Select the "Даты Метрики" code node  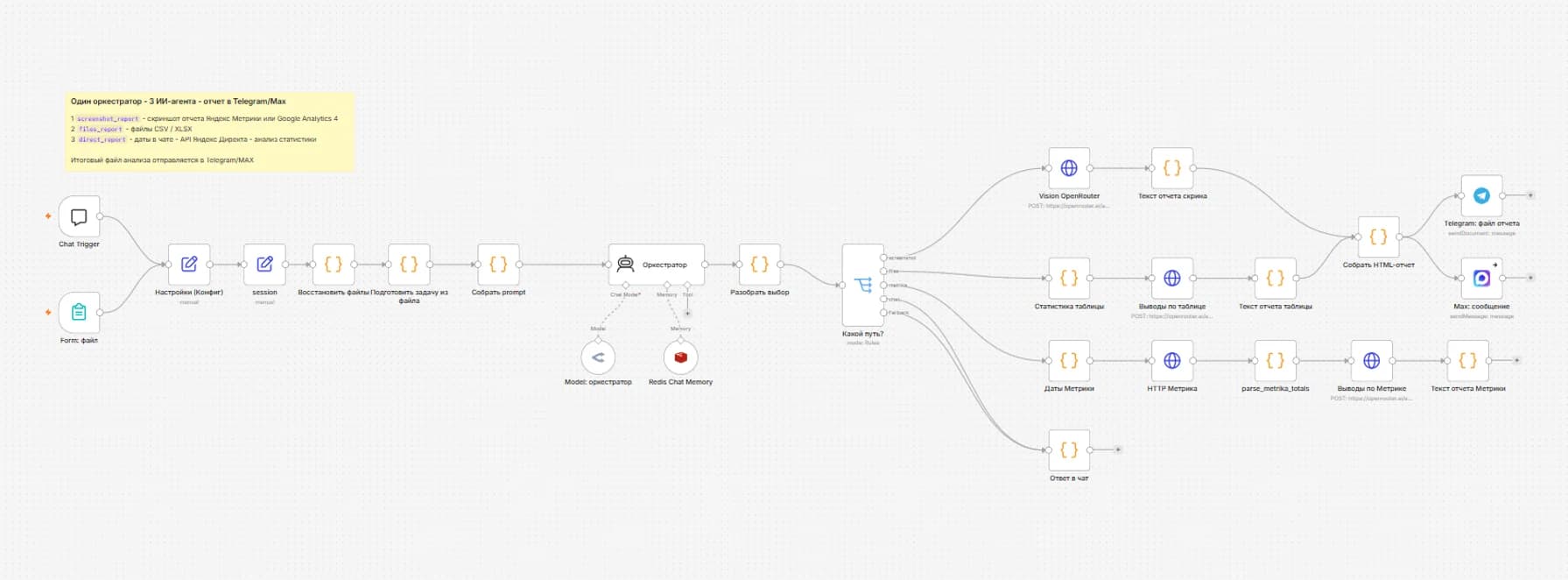(x=1069, y=360)
